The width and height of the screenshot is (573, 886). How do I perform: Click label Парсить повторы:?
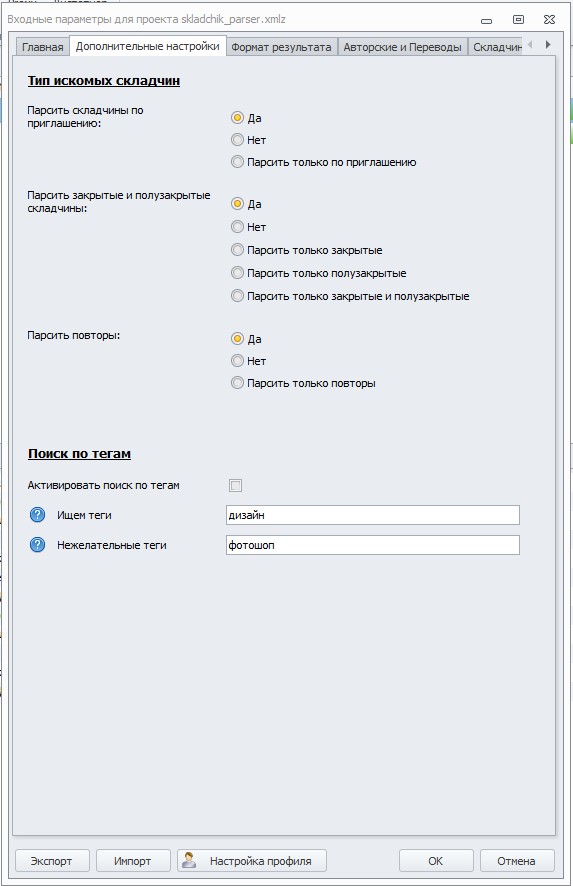click(74, 335)
